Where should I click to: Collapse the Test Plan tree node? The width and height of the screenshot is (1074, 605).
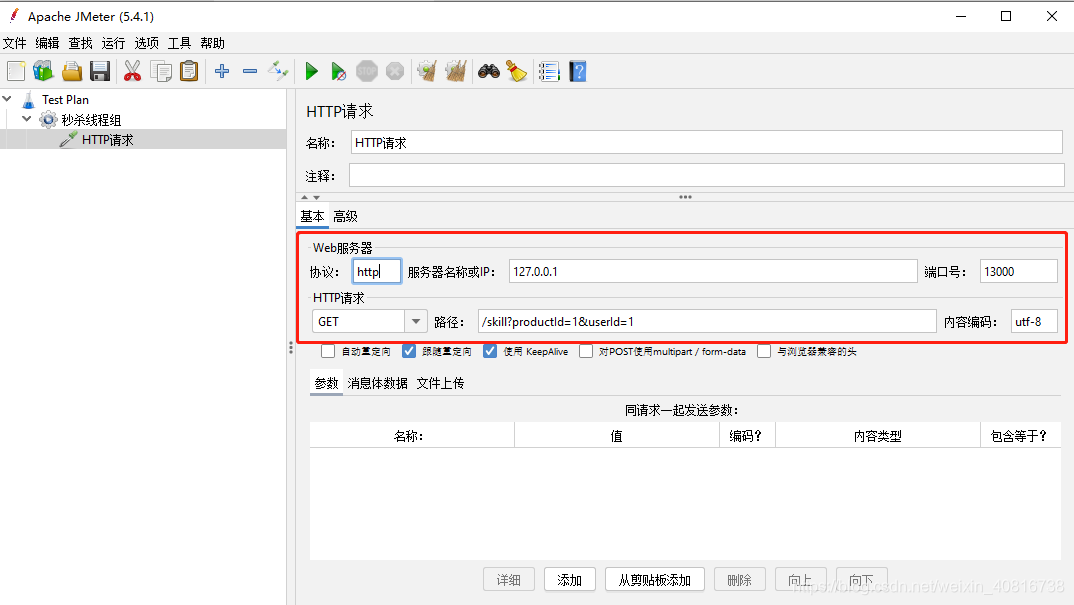coord(8,99)
